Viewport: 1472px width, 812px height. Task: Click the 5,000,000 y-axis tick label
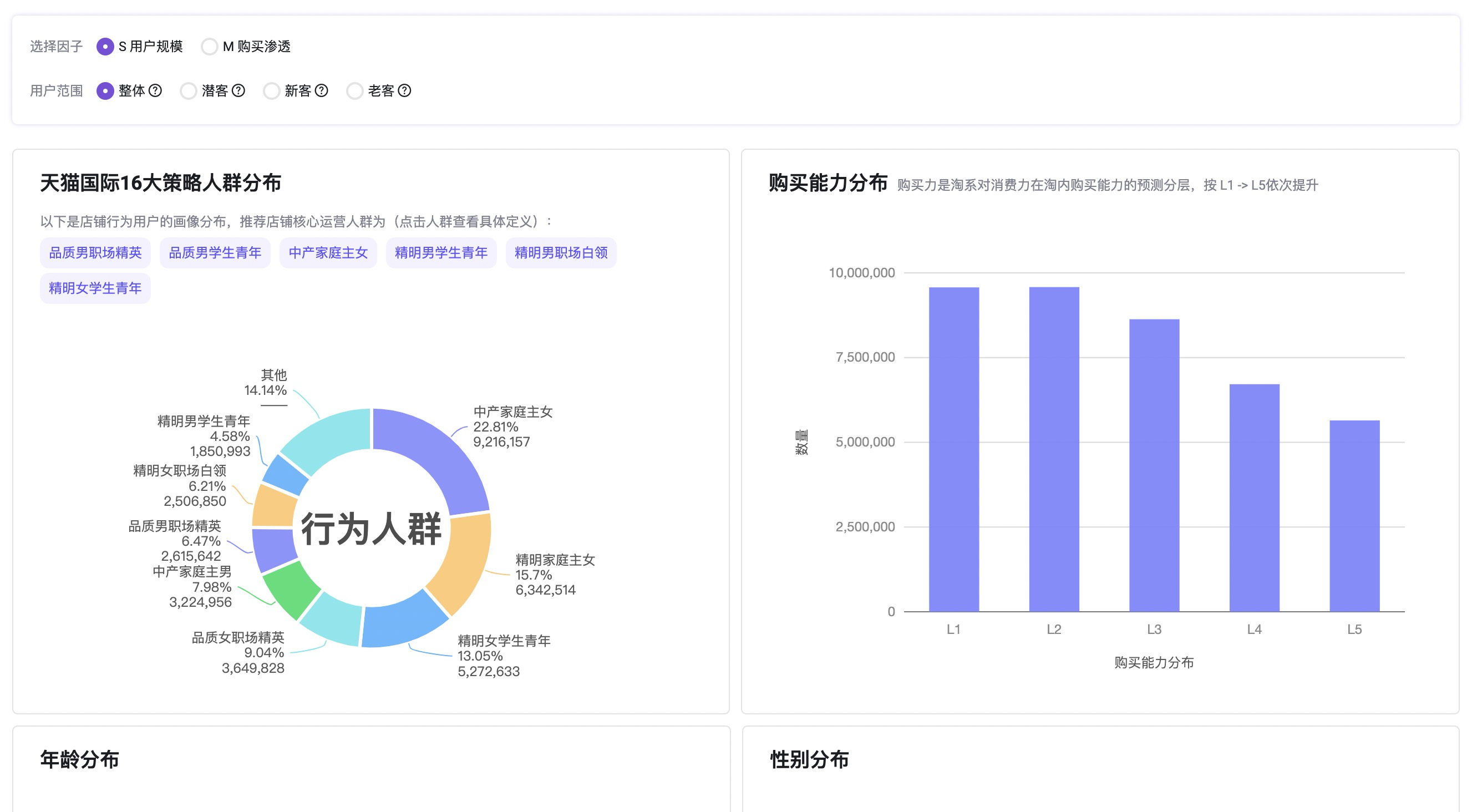pos(865,441)
